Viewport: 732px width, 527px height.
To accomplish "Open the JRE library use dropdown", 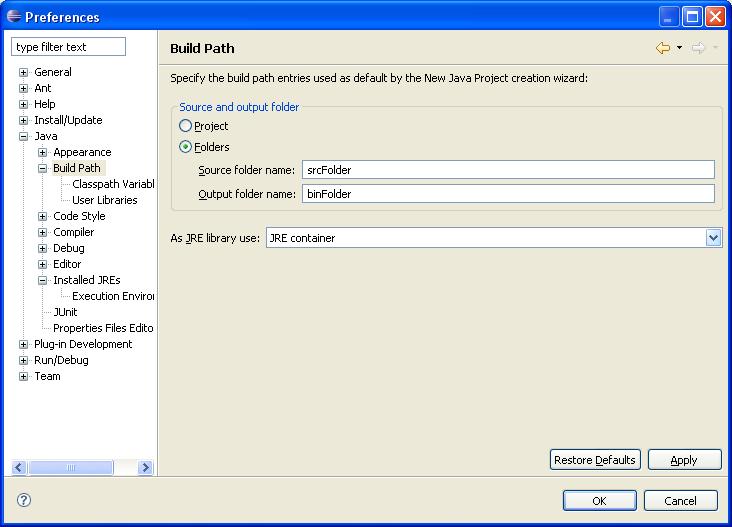I will [713, 238].
